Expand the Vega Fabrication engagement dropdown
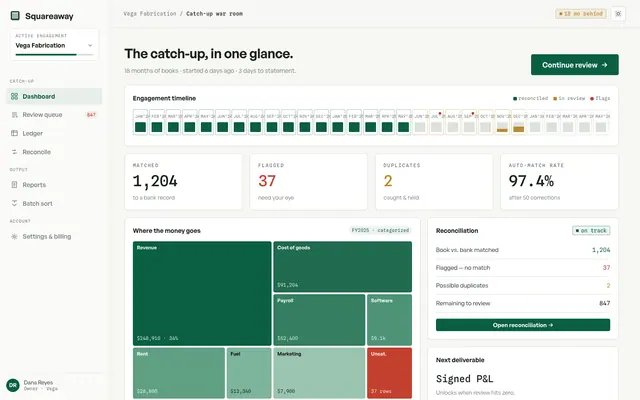 pyautogui.click(x=54, y=44)
